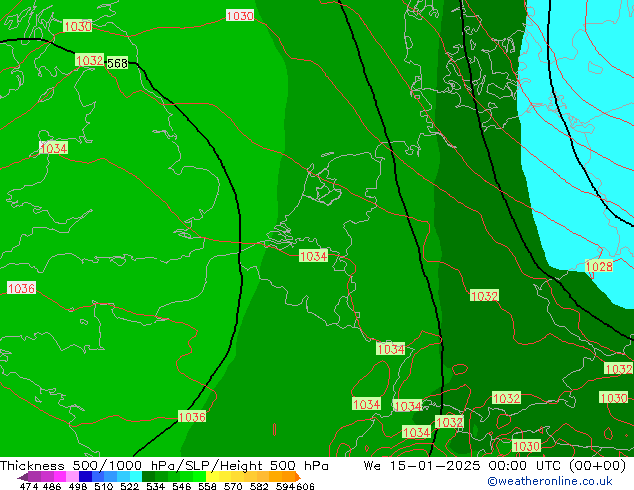Click the legend value 546
The image size is (634, 490).
pyautogui.click(x=181, y=486)
